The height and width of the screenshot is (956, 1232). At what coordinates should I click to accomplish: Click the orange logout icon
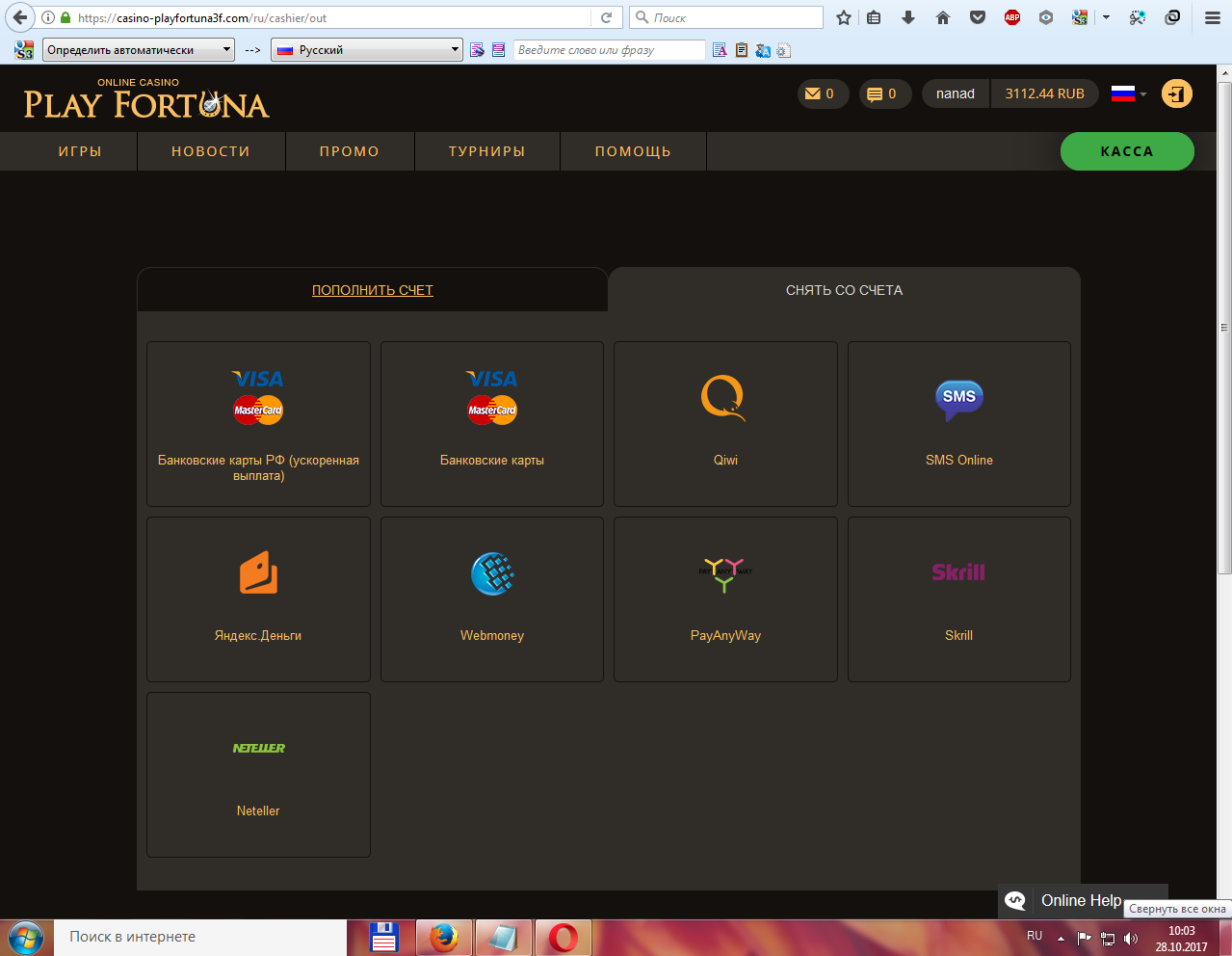pos(1177,93)
